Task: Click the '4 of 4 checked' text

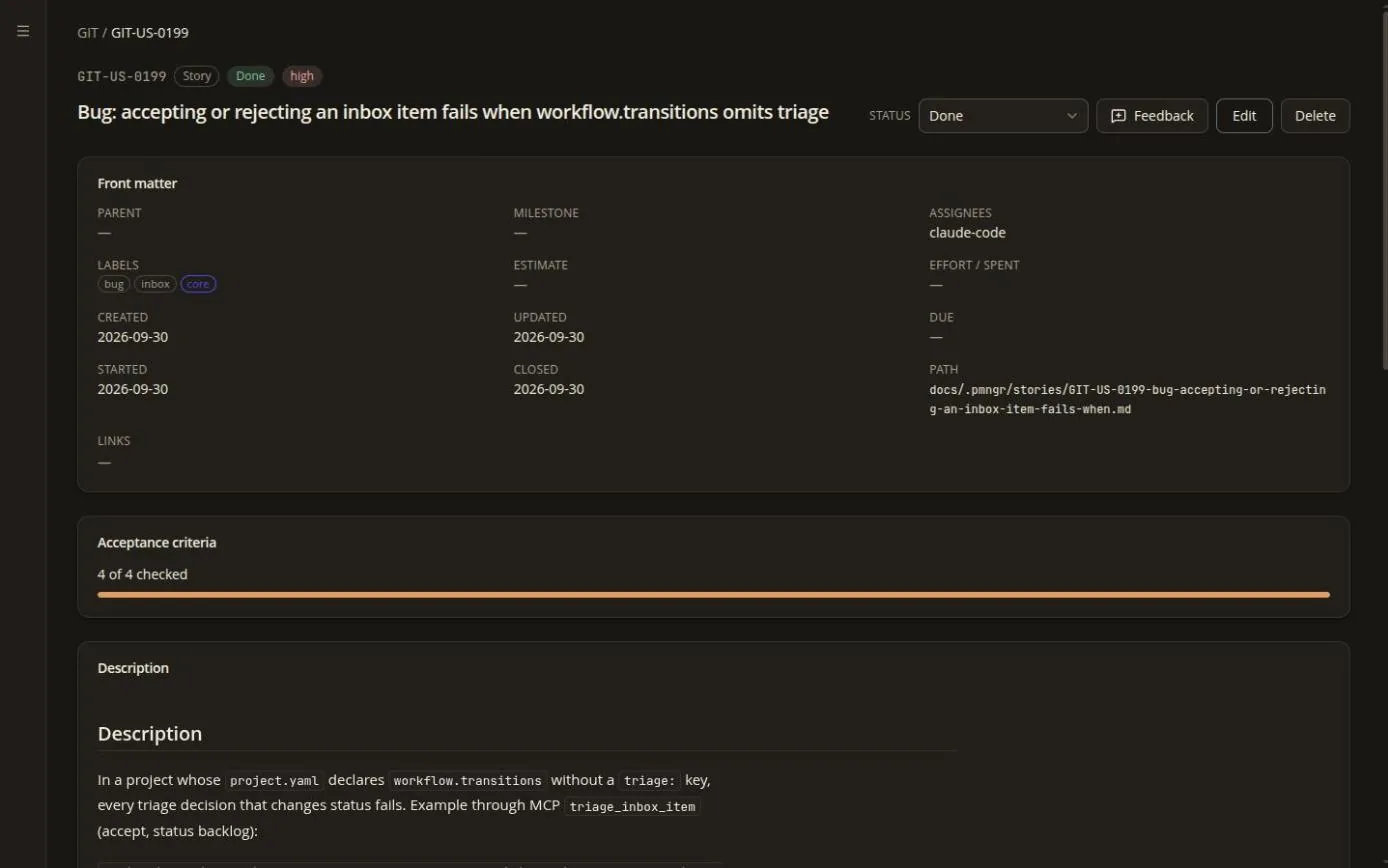Action: [142, 574]
